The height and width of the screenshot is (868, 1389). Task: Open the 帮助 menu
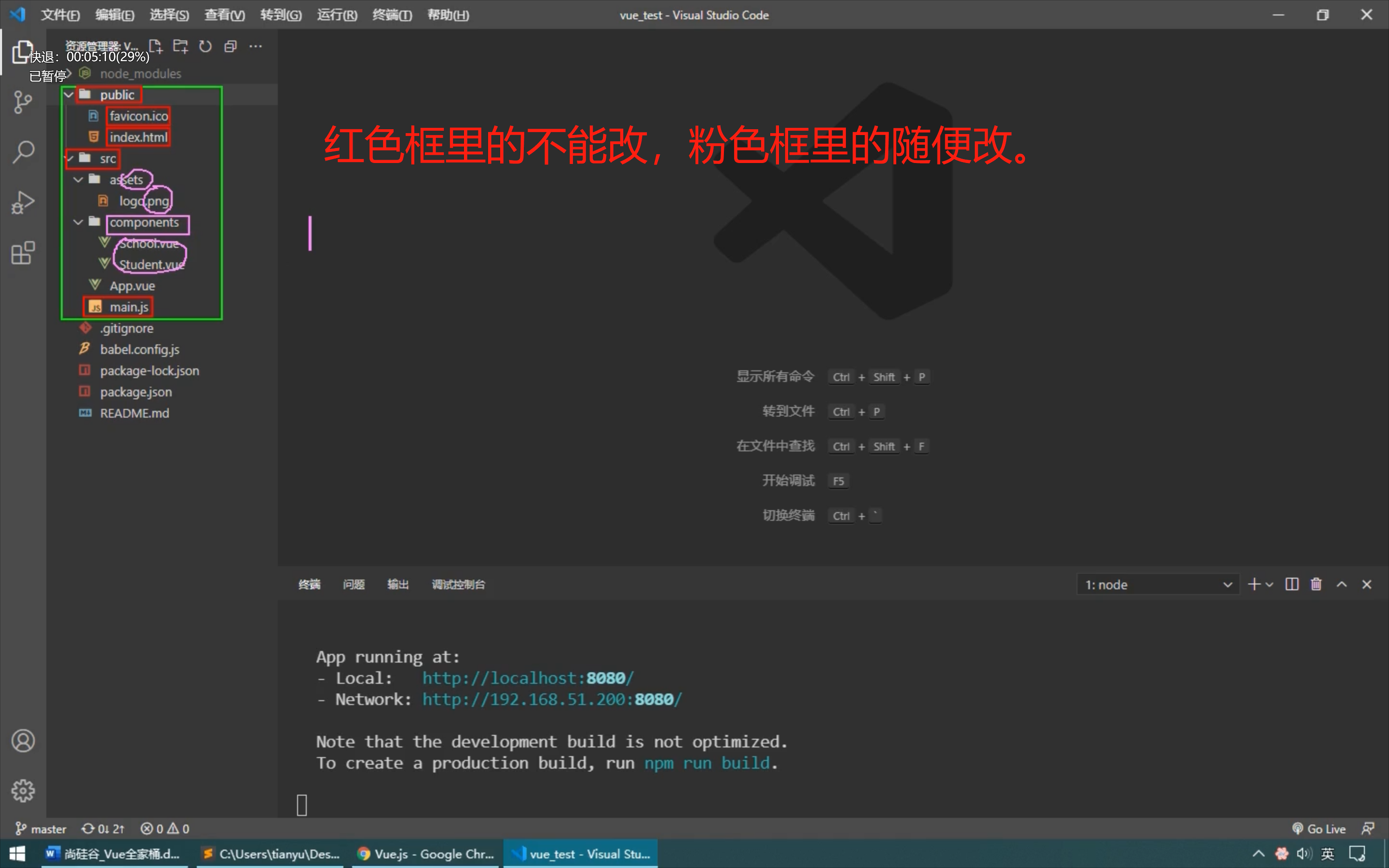pyautogui.click(x=448, y=15)
